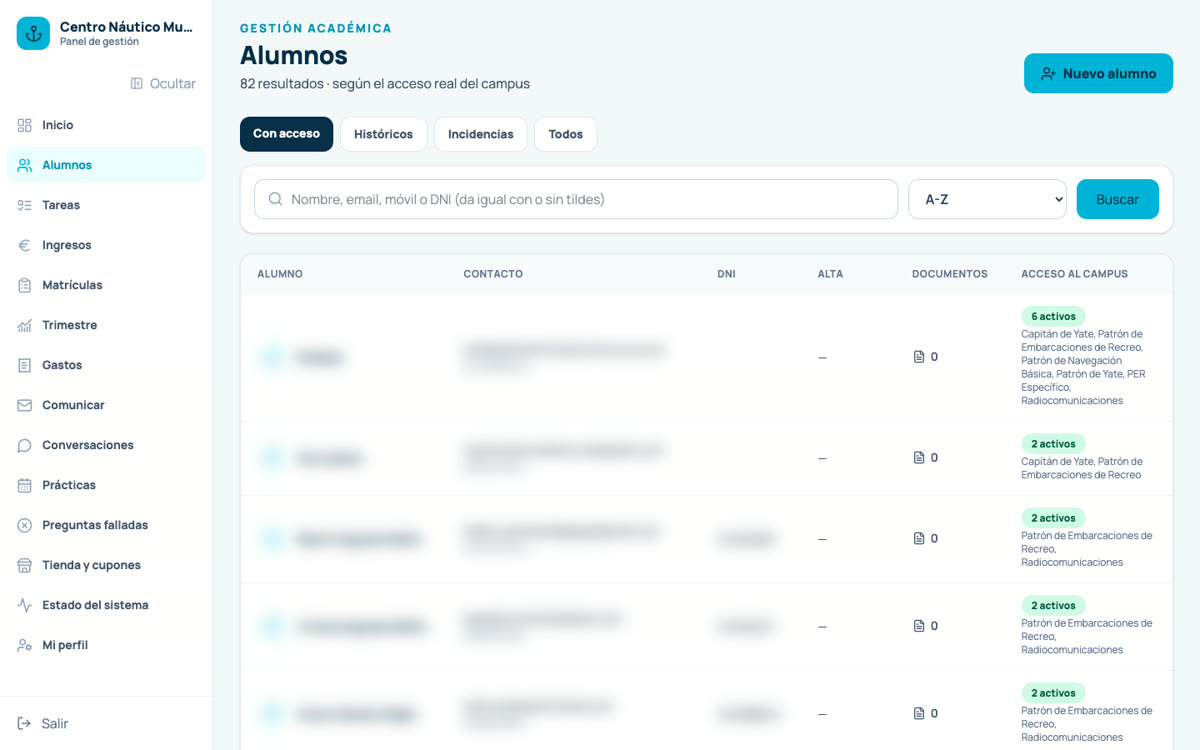The height and width of the screenshot is (750, 1200).
Task: Click the Gastos receipt icon
Action: coord(25,365)
